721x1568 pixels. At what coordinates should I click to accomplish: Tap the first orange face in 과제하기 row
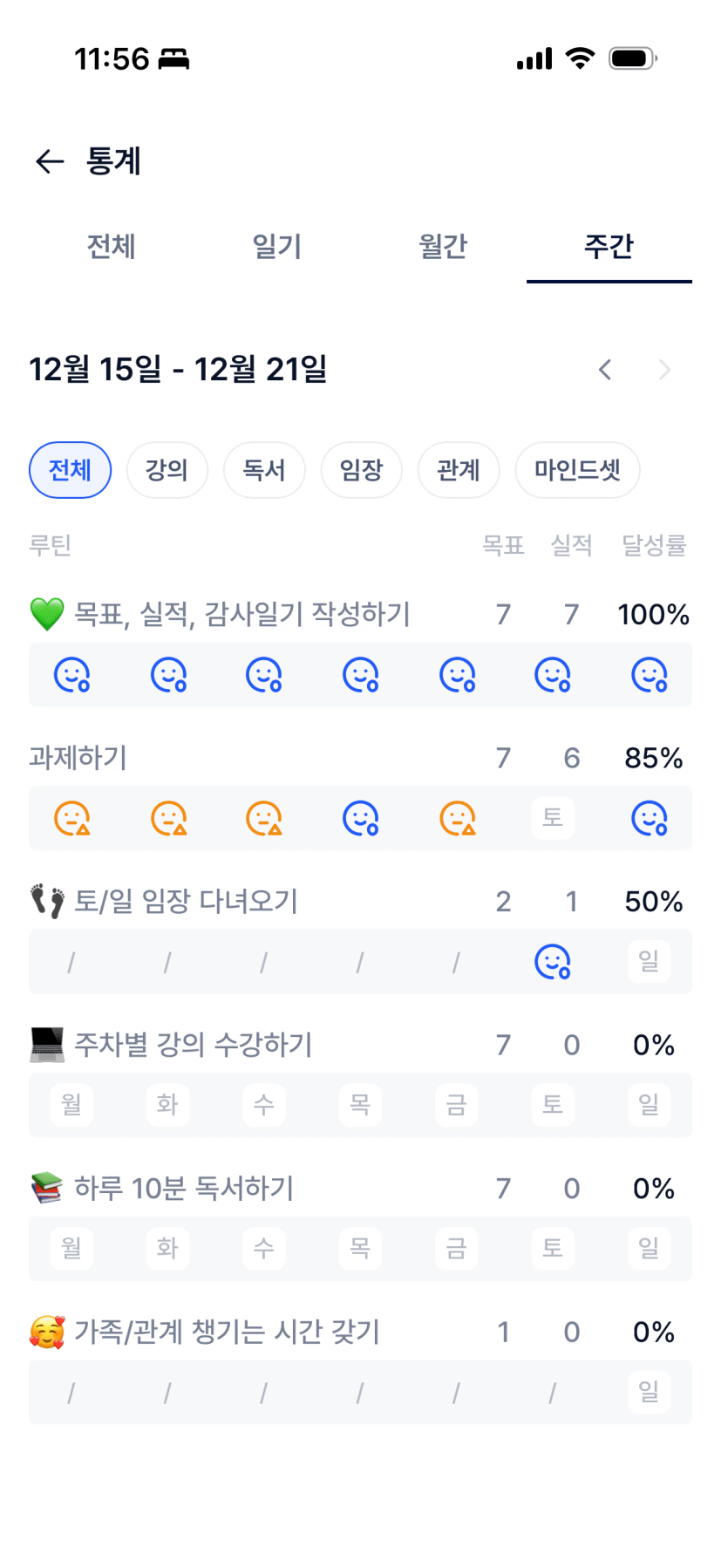(x=71, y=819)
